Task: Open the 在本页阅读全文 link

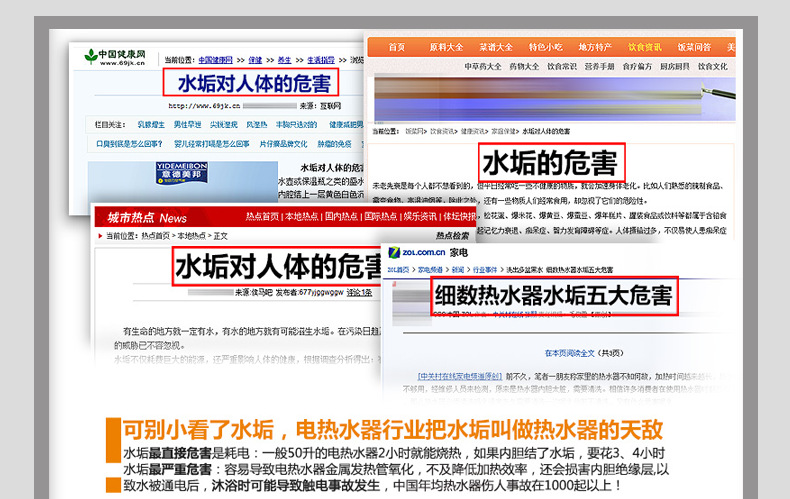Action: [x=570, y=353]
